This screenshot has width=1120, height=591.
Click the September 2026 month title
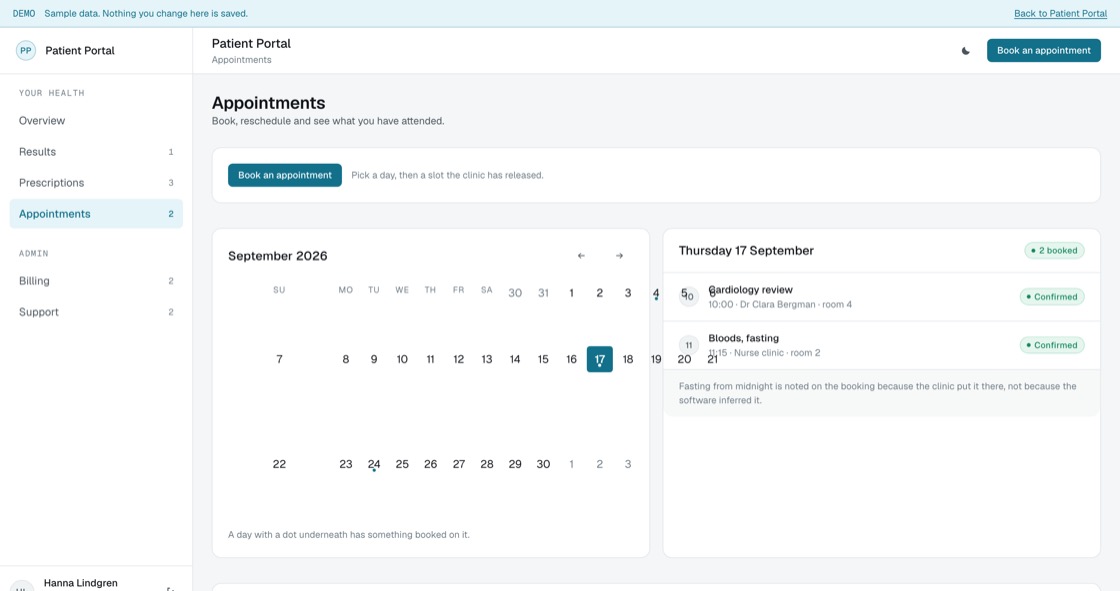coord(278,256)
